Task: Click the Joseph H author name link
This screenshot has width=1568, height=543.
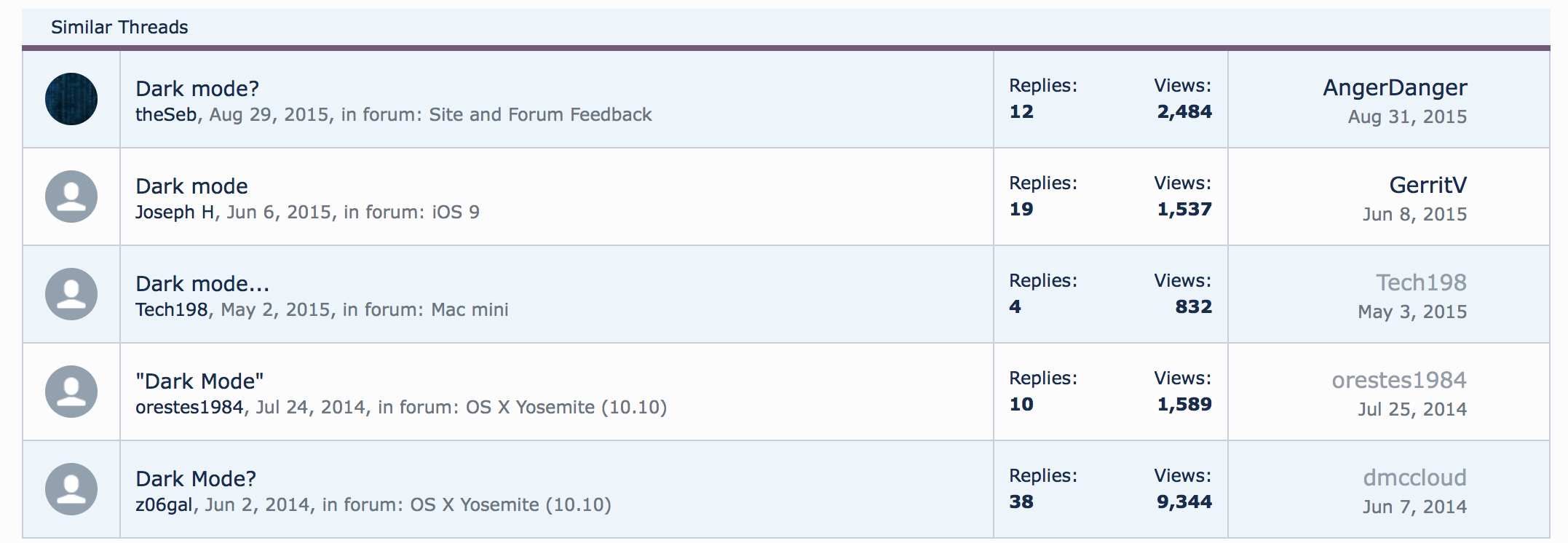Action: pyautogui.click(x=175, y=213)
